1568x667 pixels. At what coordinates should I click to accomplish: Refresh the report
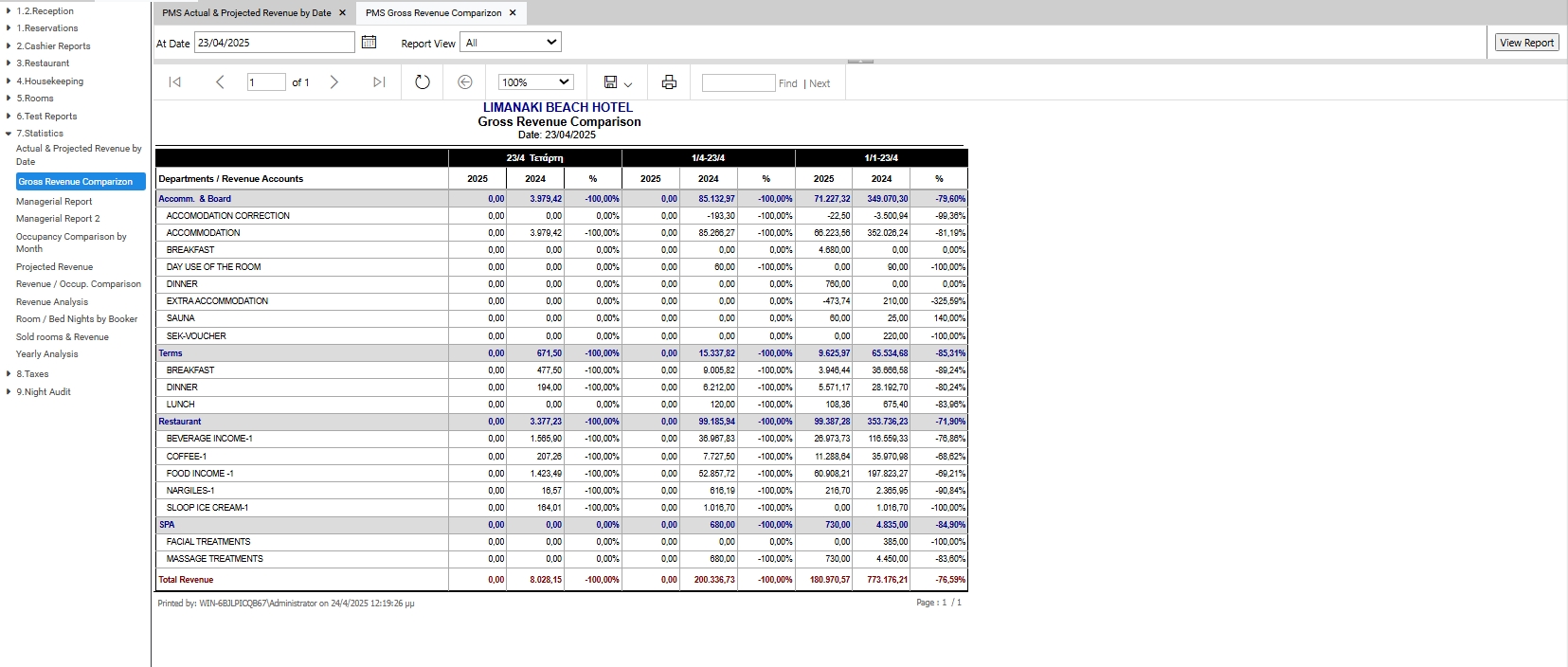[x=423, y=82]
